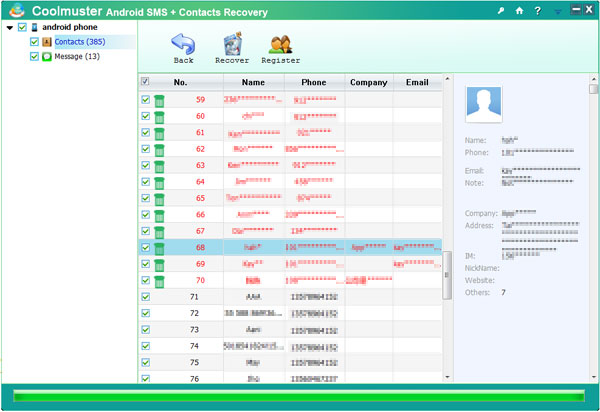Sort by the Company column header
600x412 pixels.
[368, 82]
